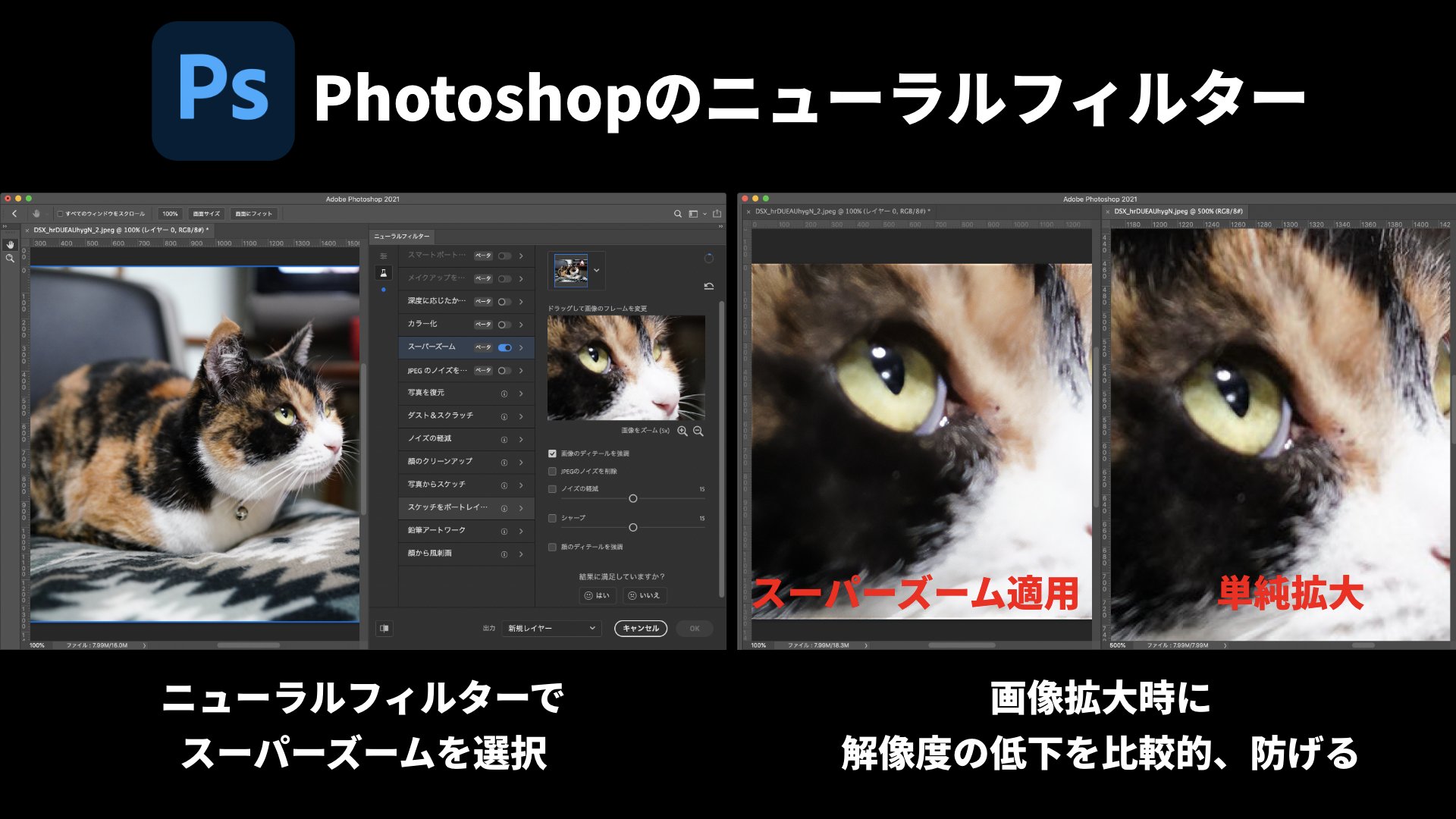Show info for ダスト&スクラッチ filter
Viewport: 1456px width, 819px height.
tap(504, 416)
